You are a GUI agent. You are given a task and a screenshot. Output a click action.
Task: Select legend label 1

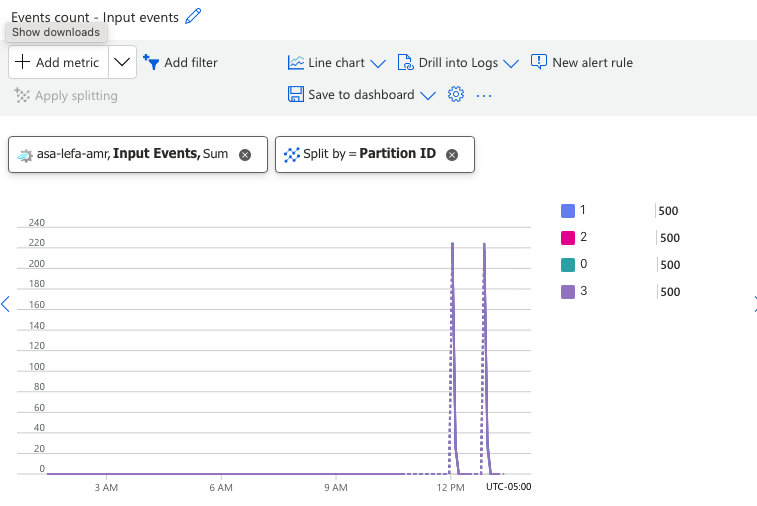583,210
